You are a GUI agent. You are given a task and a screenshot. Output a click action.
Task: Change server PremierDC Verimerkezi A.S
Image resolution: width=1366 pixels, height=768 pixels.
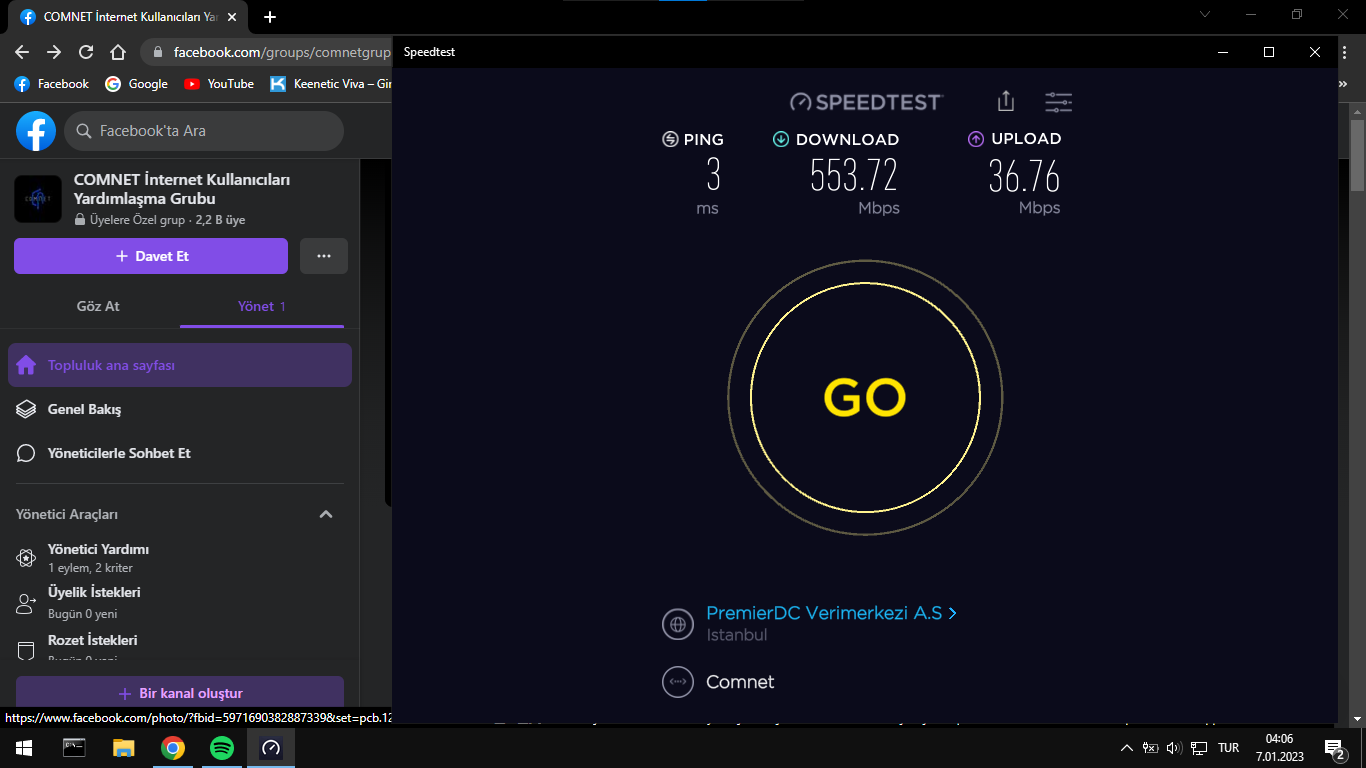point(831,613)
